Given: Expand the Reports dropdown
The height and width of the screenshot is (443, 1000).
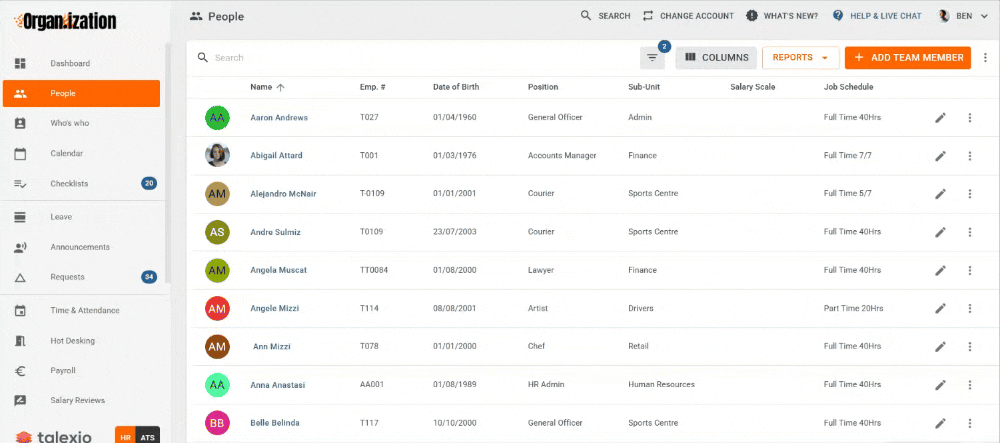Looking at the screenshot, I should [800, 58].
